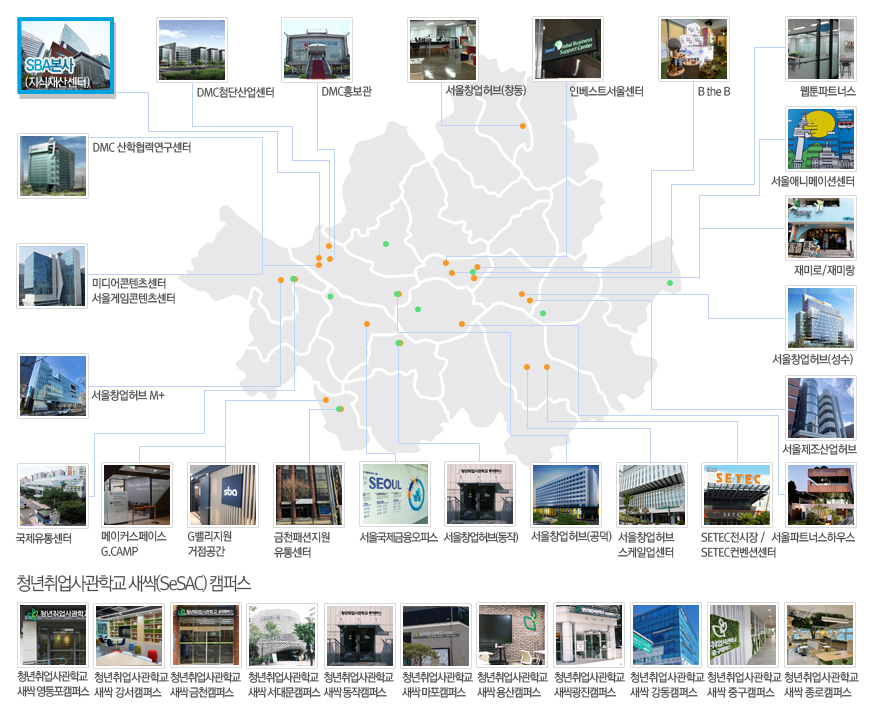Select the 서울애니메이션센터 illustrated thumbnail
This screenshot has height=715, width=875.
coord(821,139)
